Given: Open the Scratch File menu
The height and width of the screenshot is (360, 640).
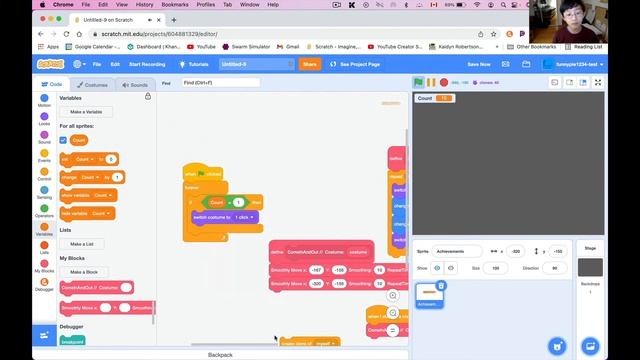Looking at the screenshot, I should click(x=97, y=64).
